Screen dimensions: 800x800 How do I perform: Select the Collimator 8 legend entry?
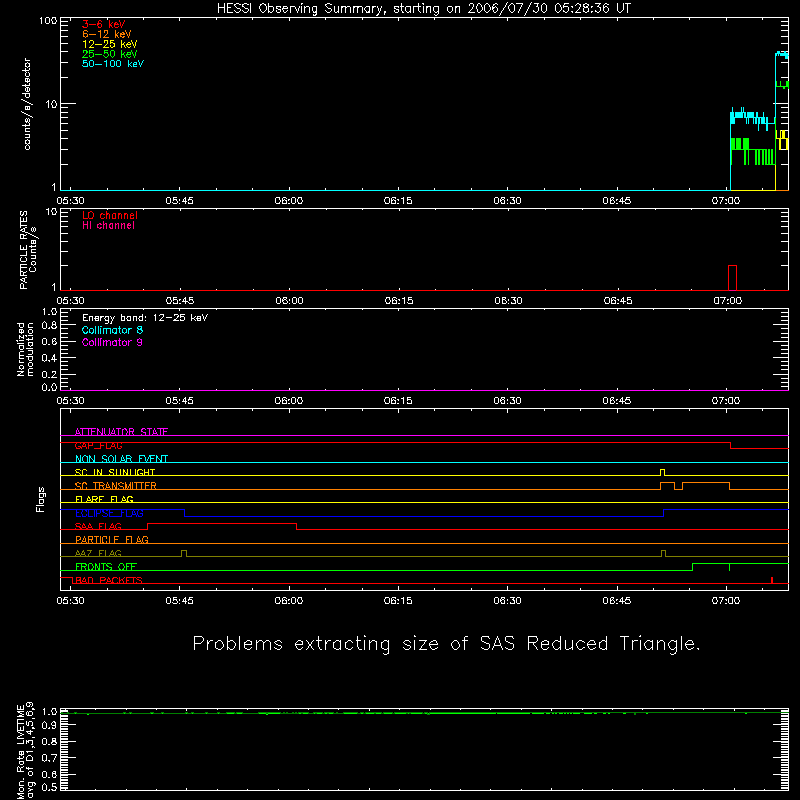point(112,330)
